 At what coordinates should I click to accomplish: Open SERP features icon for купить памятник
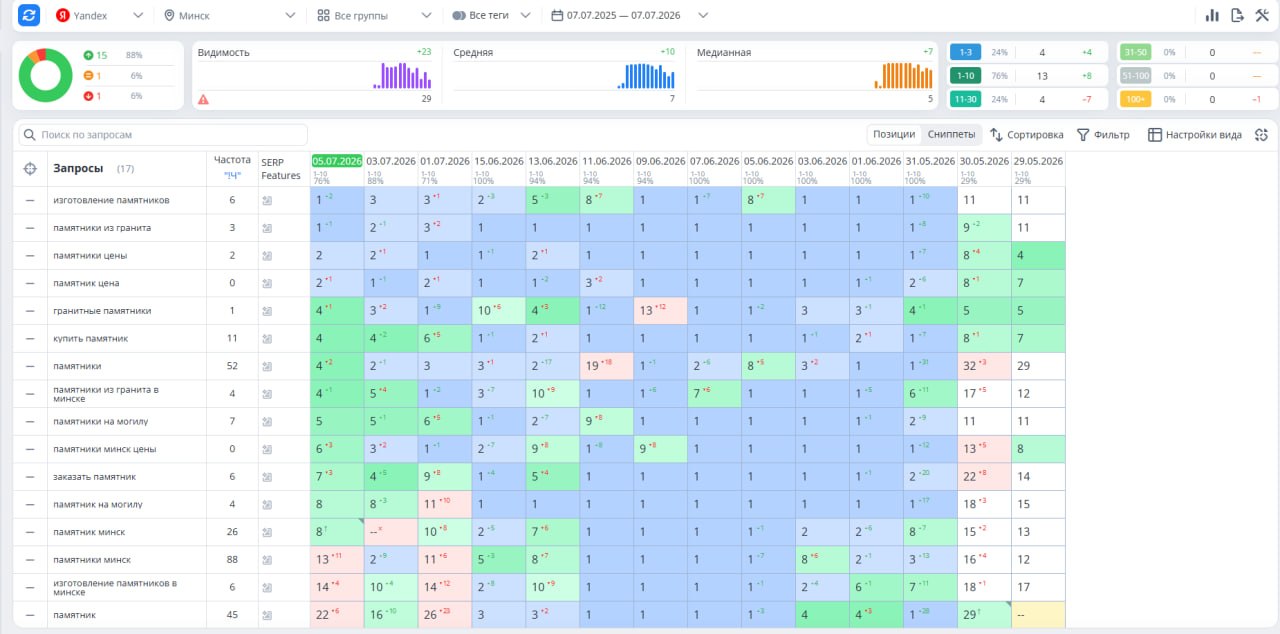point(267,339)
